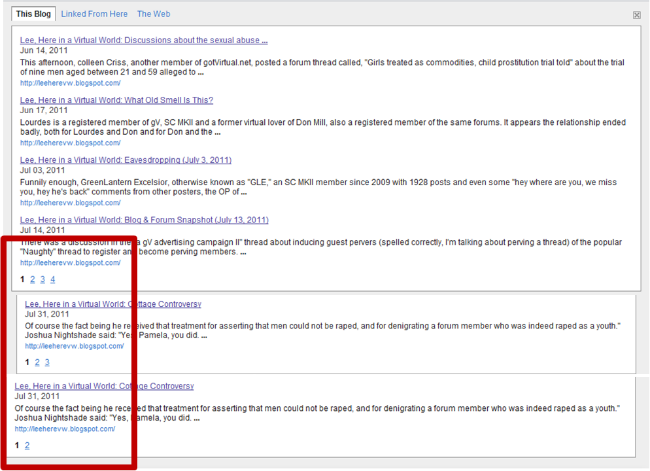Viewport: 650px width, 471px height.
Task: Click date text 'Jun 17, 2011'
Action: (x=44, y=110)
